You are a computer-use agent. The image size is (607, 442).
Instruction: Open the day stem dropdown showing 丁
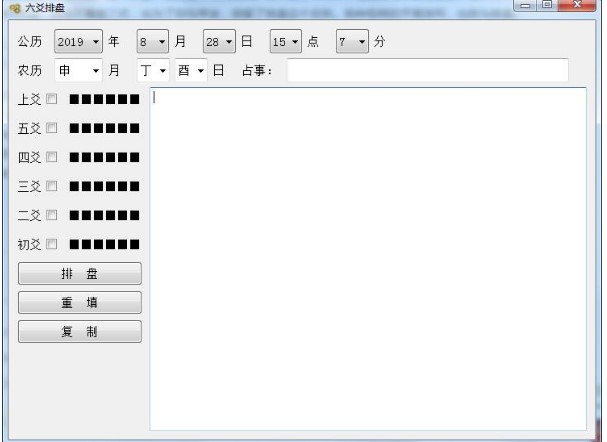pos(153,70)
